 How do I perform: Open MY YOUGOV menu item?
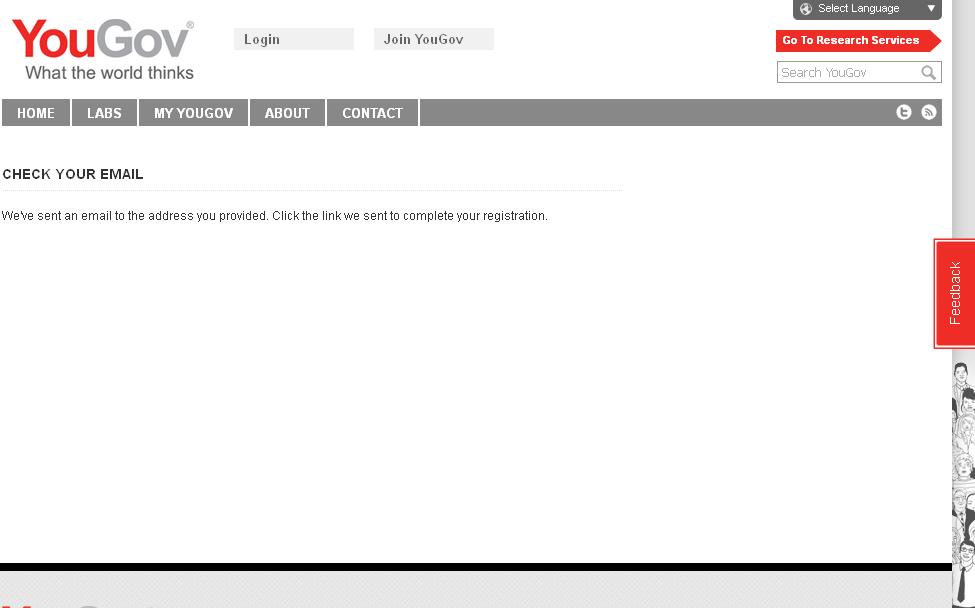(x=193, y=113)
